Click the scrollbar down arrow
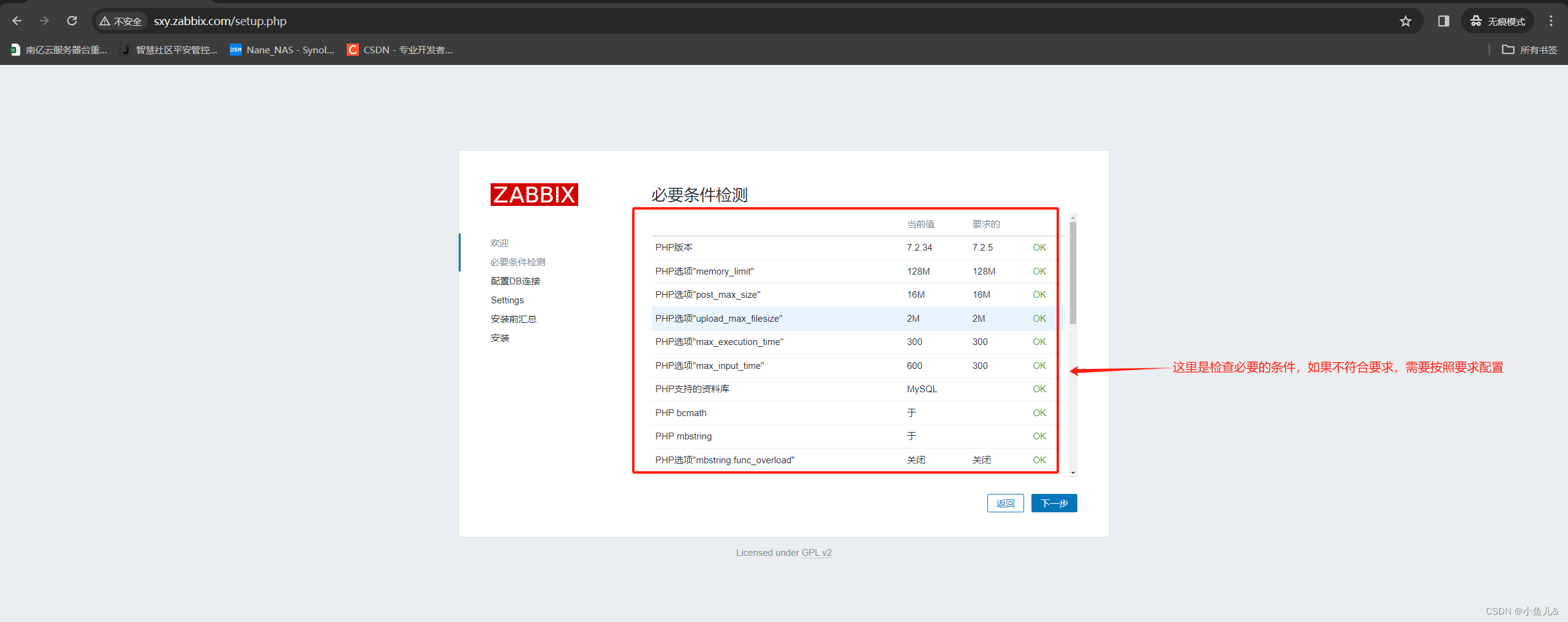The width and height of the screenshot is (1568, 622). coord(1073,473)
